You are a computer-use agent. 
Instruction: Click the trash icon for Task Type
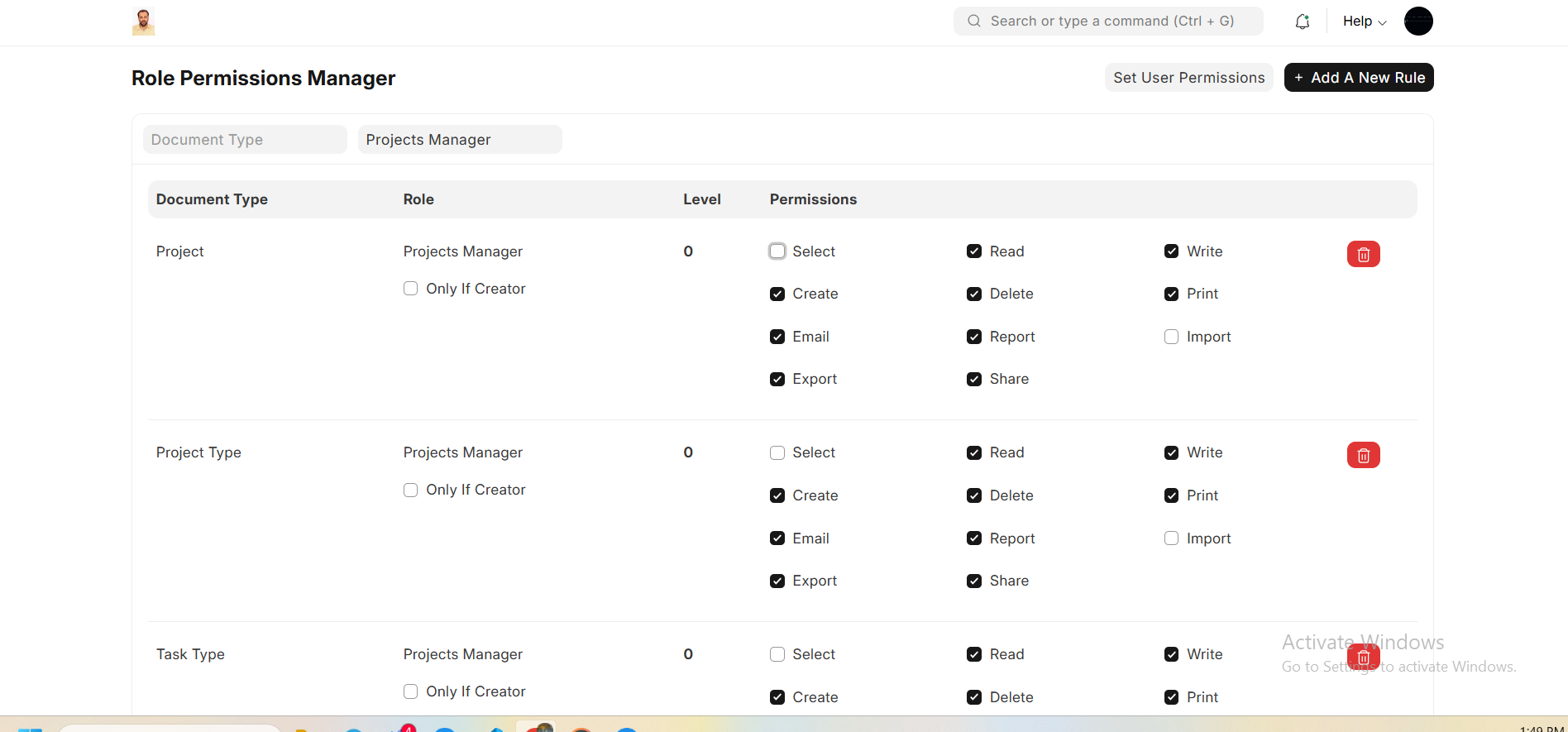tap(1363, 657)
